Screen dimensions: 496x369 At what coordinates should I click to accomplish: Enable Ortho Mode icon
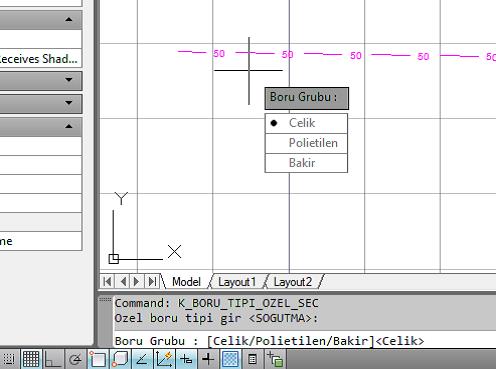click(x=53, y=359)
